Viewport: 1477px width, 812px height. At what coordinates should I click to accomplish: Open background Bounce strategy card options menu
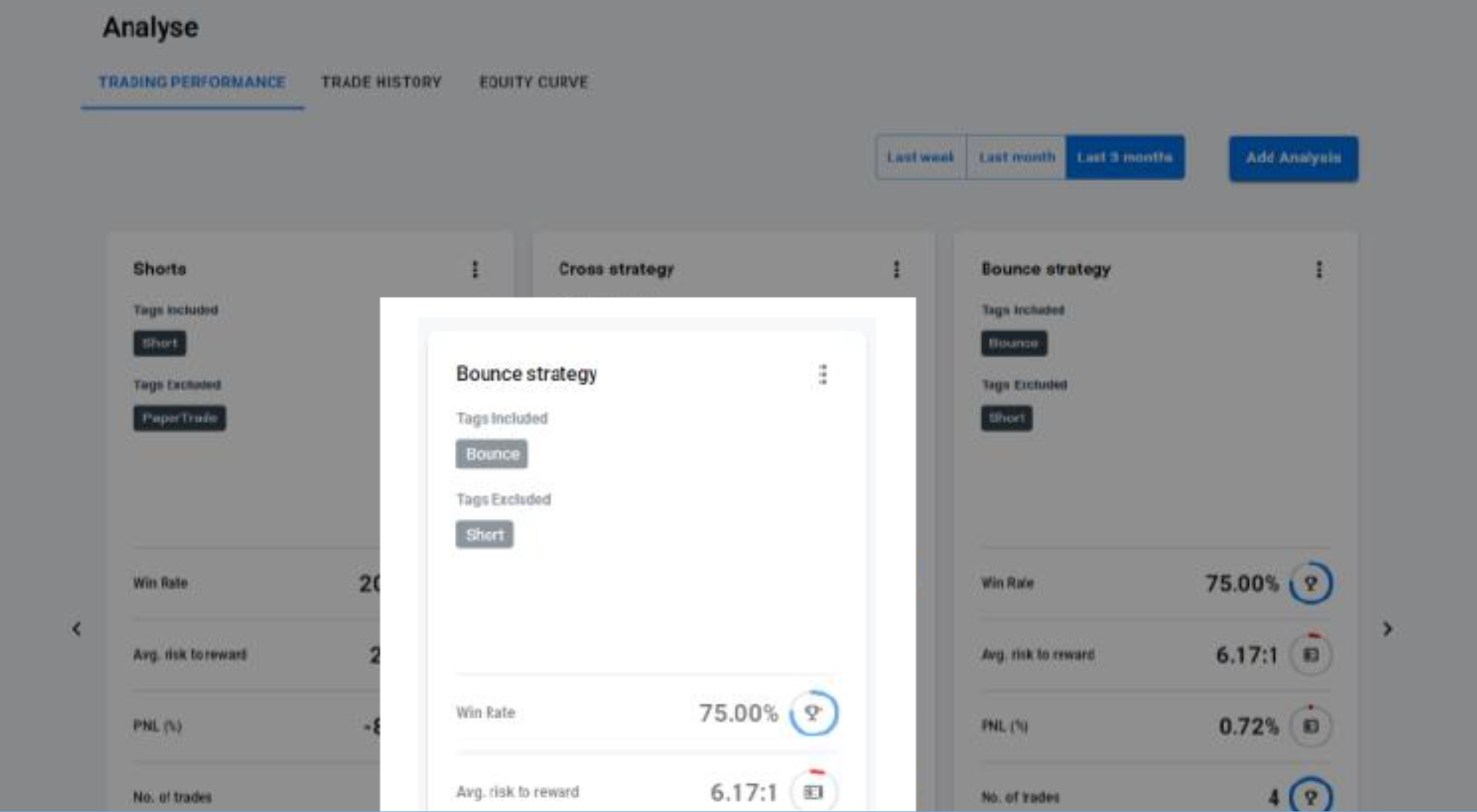tap(1319, 269)
